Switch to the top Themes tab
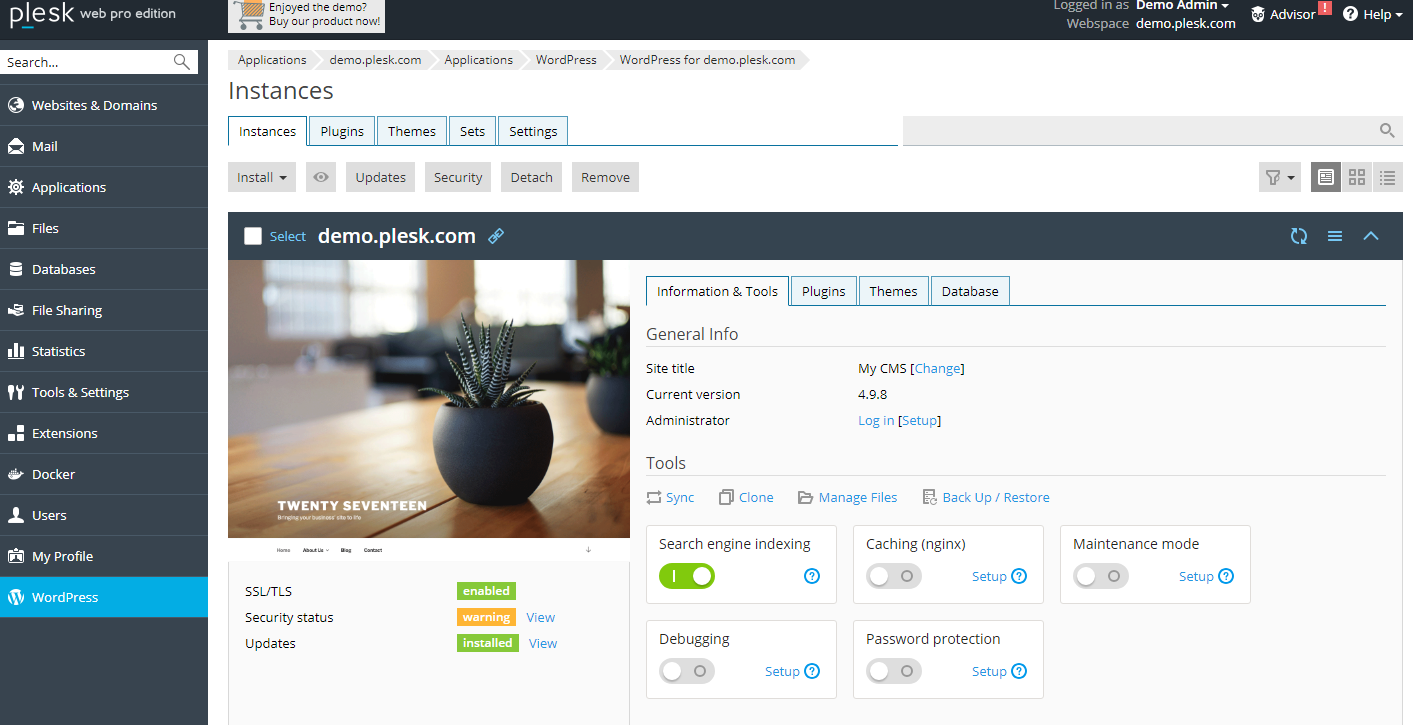Viewport: 1413px width, 725px height. tap(412, 131)
